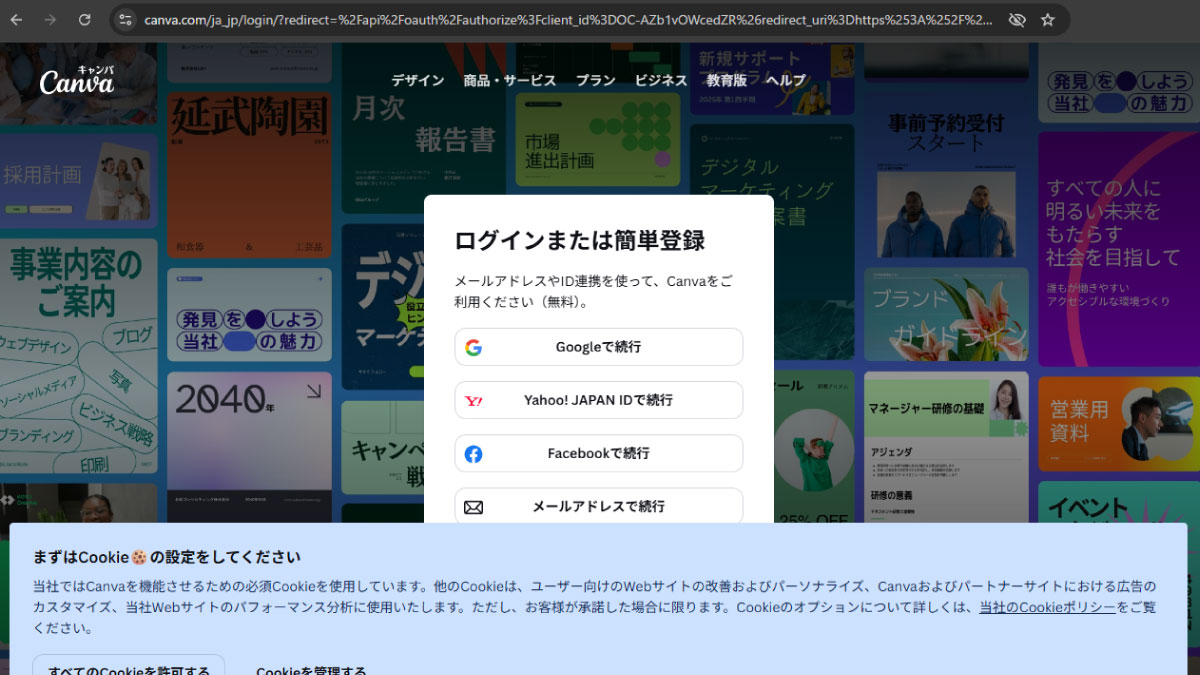Image resolution: width=1200 pixels, height=675 pixels.
Task: Click the envelope mail icon
Action: [474, 507]
